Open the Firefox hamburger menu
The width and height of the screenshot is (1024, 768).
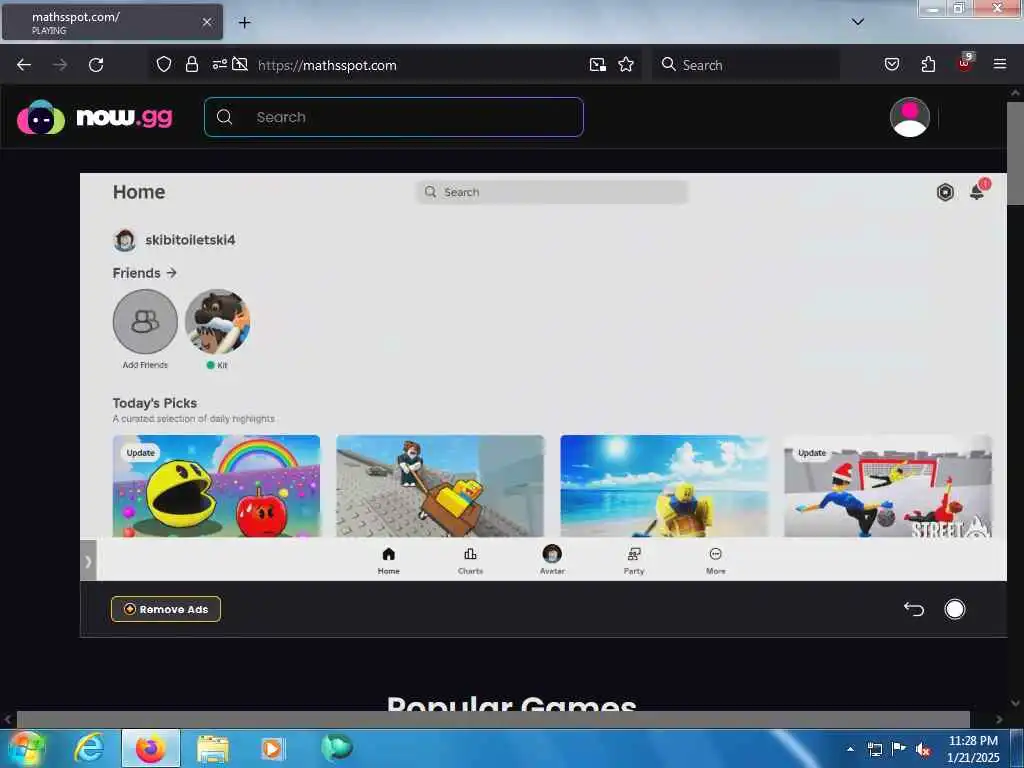(1000, 64)
